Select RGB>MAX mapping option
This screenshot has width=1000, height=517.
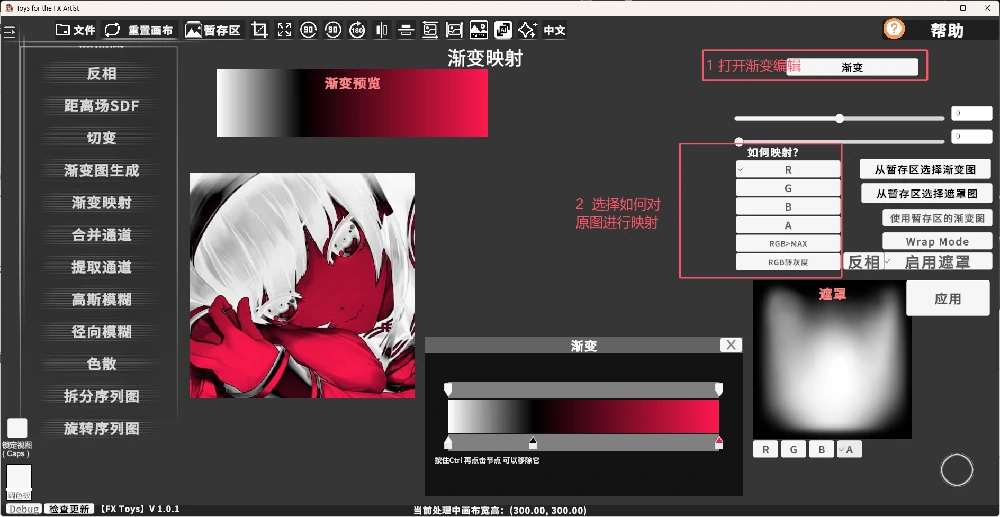788,243
